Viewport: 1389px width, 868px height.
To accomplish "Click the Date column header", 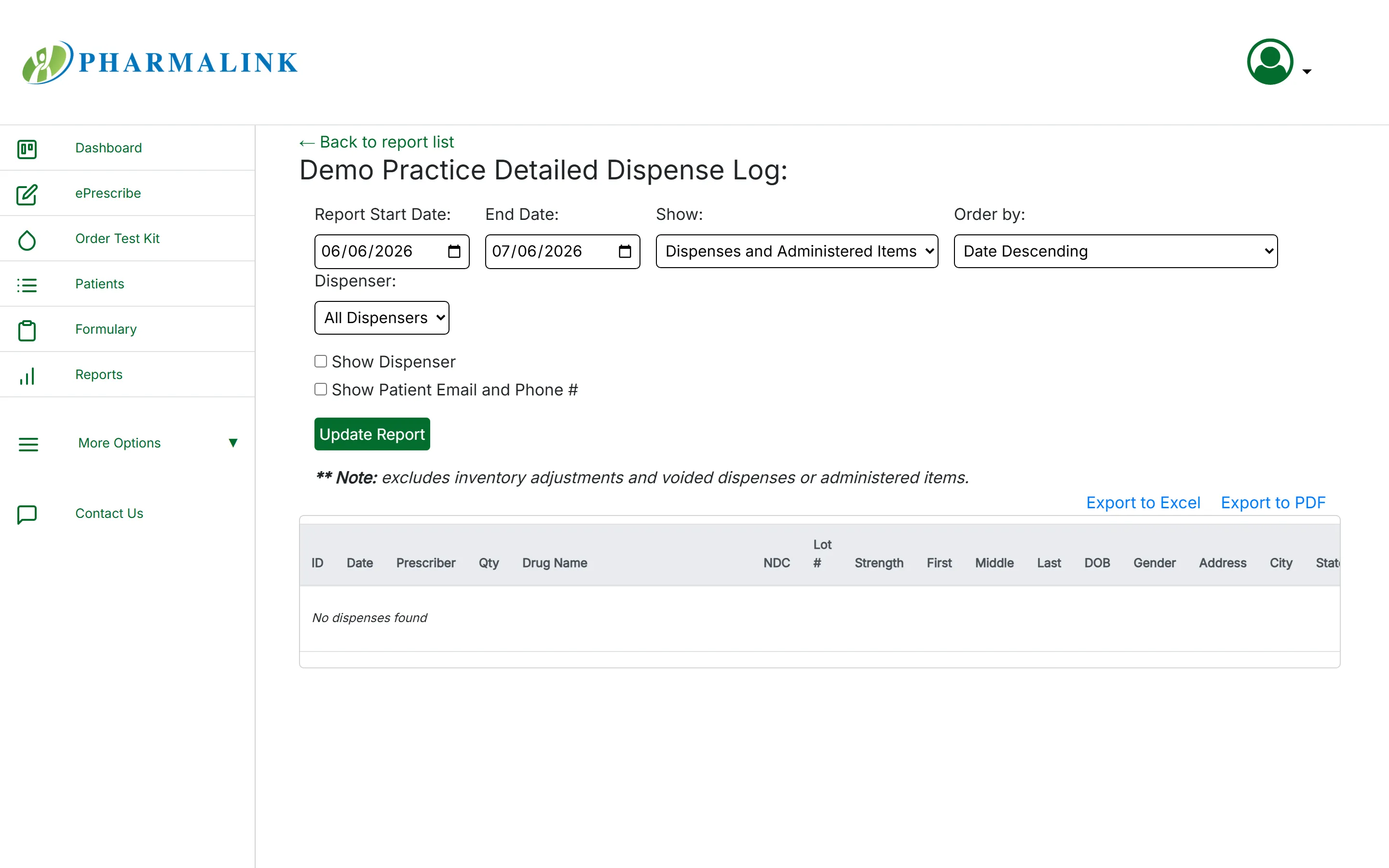I will pyautogui.click(x=360, y=563).
